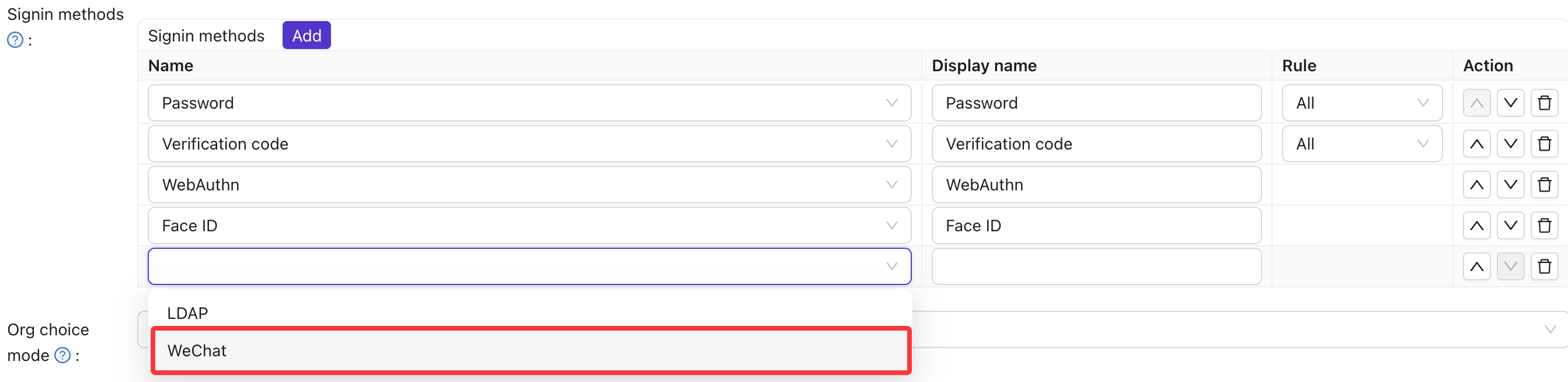1568x382 pixels.
Task: Move the WebAuthn row up
Action: tap(1476, 185)
